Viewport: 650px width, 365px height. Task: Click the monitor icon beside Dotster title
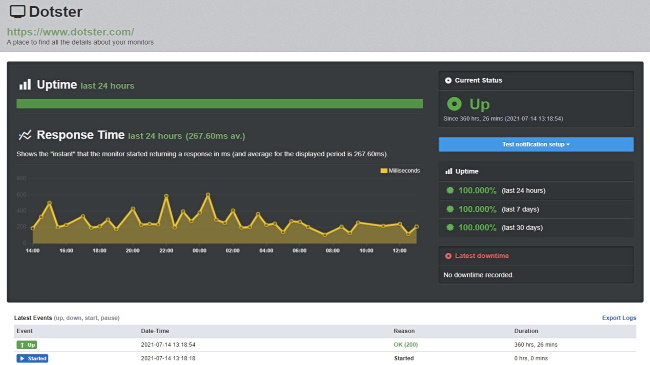(17, 12)
